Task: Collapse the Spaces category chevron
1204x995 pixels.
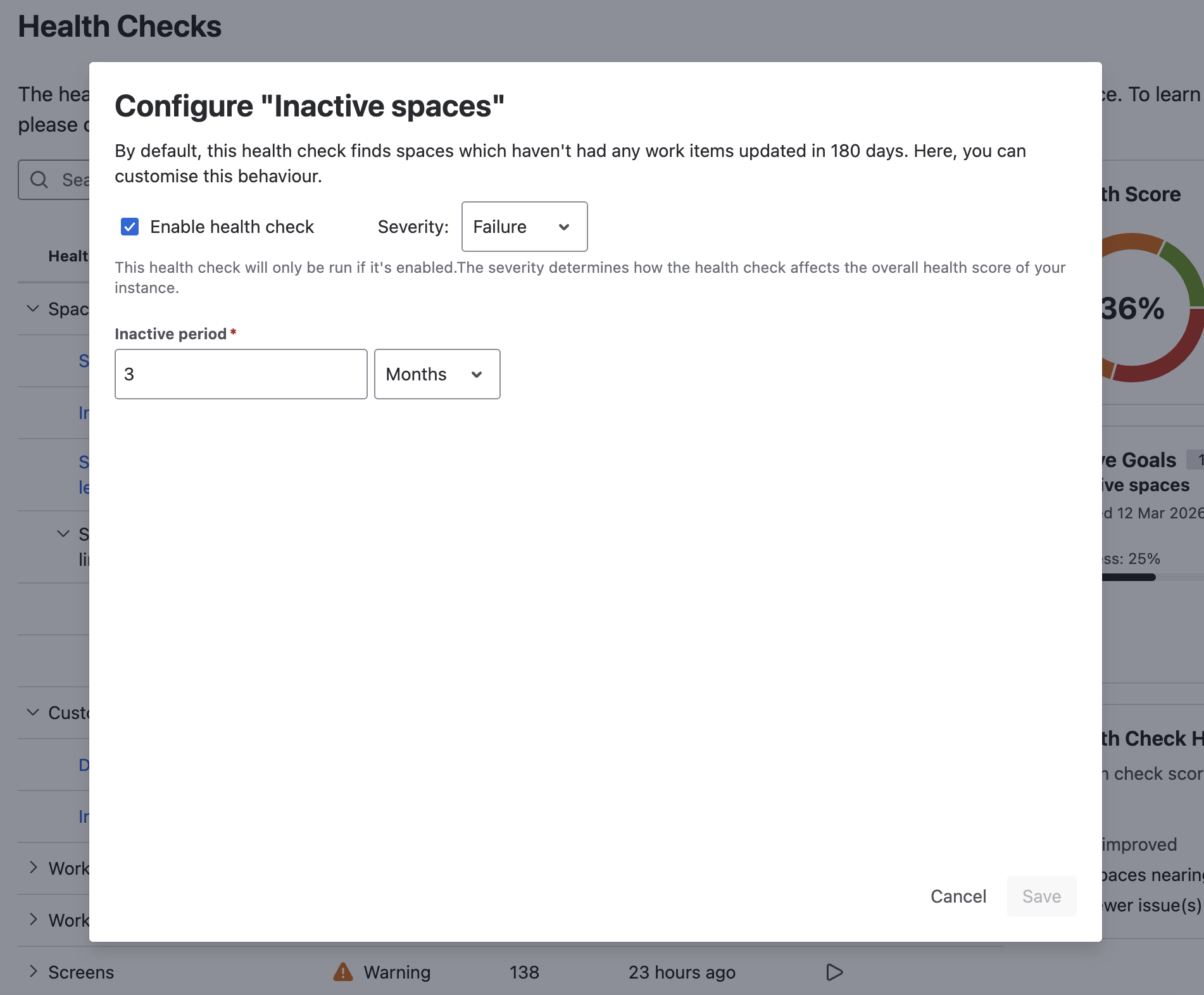Action: click(x=33, y=308)
